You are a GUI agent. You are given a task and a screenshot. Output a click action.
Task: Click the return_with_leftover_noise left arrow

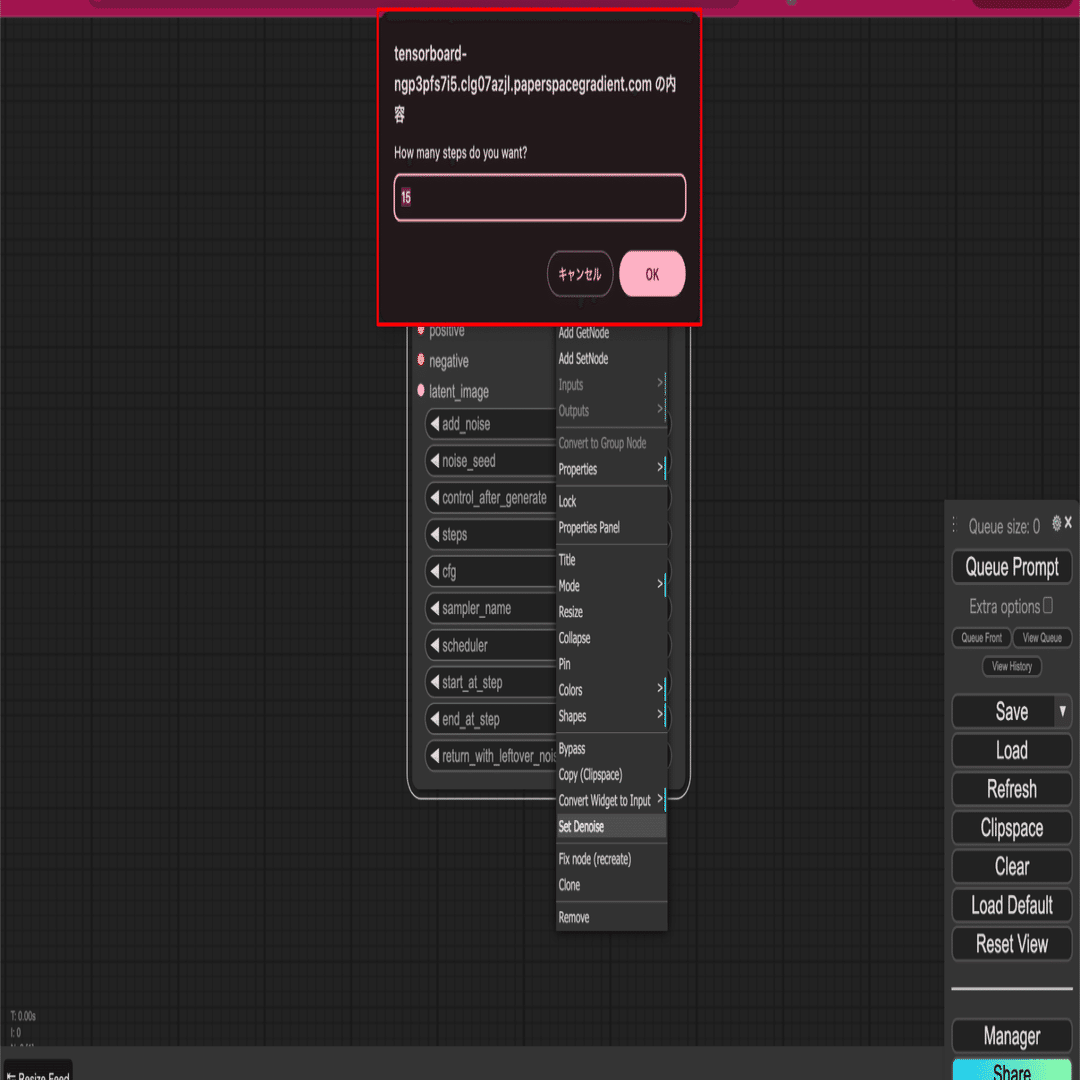tap(435, 756)
